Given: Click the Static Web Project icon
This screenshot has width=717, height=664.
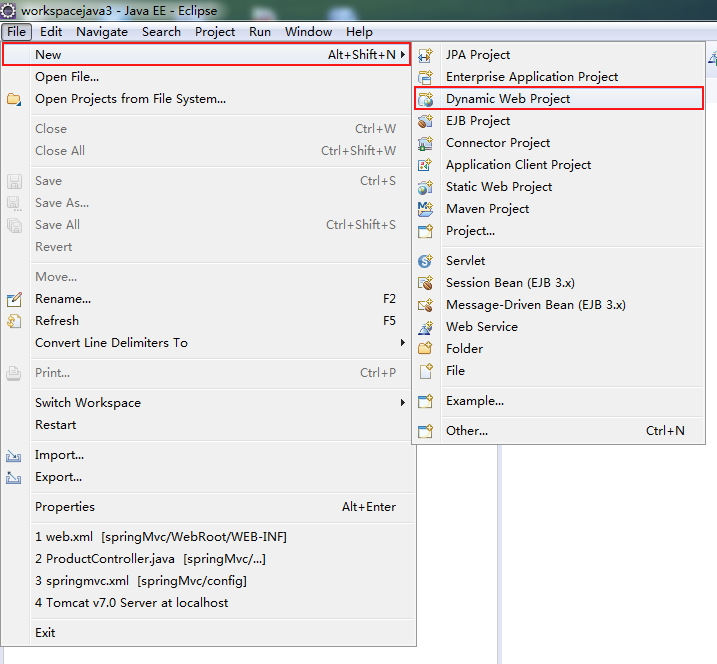Looking at the screenshot, I should pyautogui.click(x=425, y=187).
